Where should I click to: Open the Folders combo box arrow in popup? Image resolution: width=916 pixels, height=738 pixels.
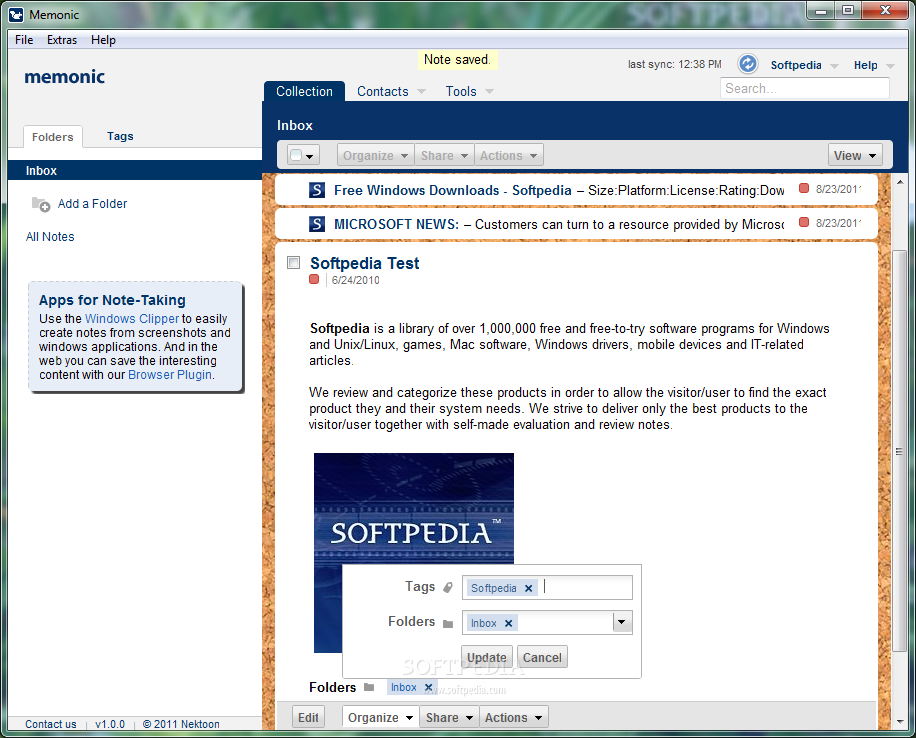pyautogui.click(x=622, y=622)
